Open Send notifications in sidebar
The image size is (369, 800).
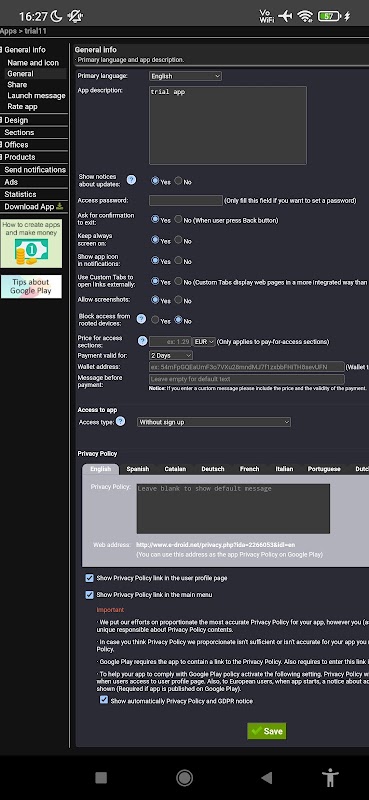(35, 169)
